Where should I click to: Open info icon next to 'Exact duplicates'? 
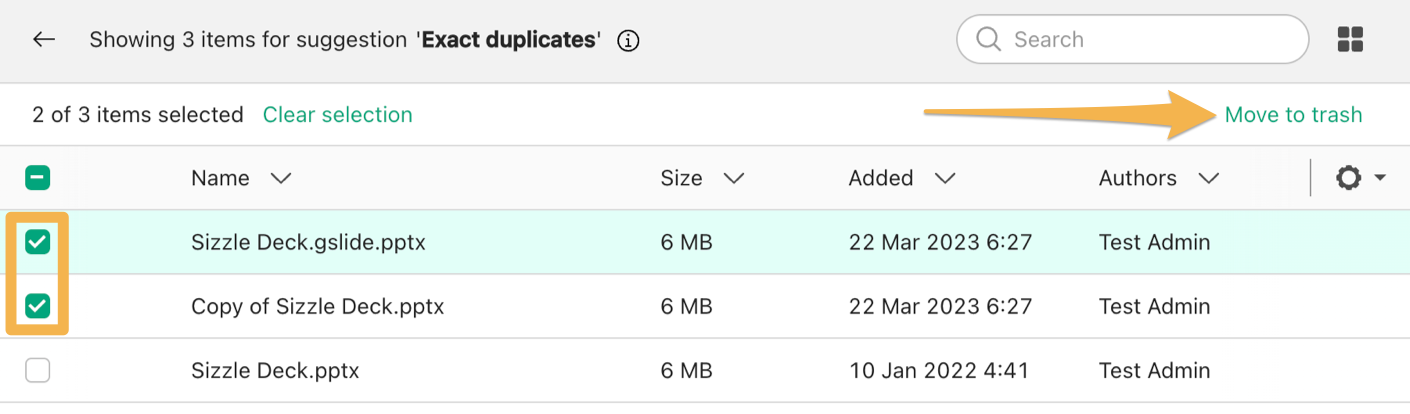coord(628,41)
